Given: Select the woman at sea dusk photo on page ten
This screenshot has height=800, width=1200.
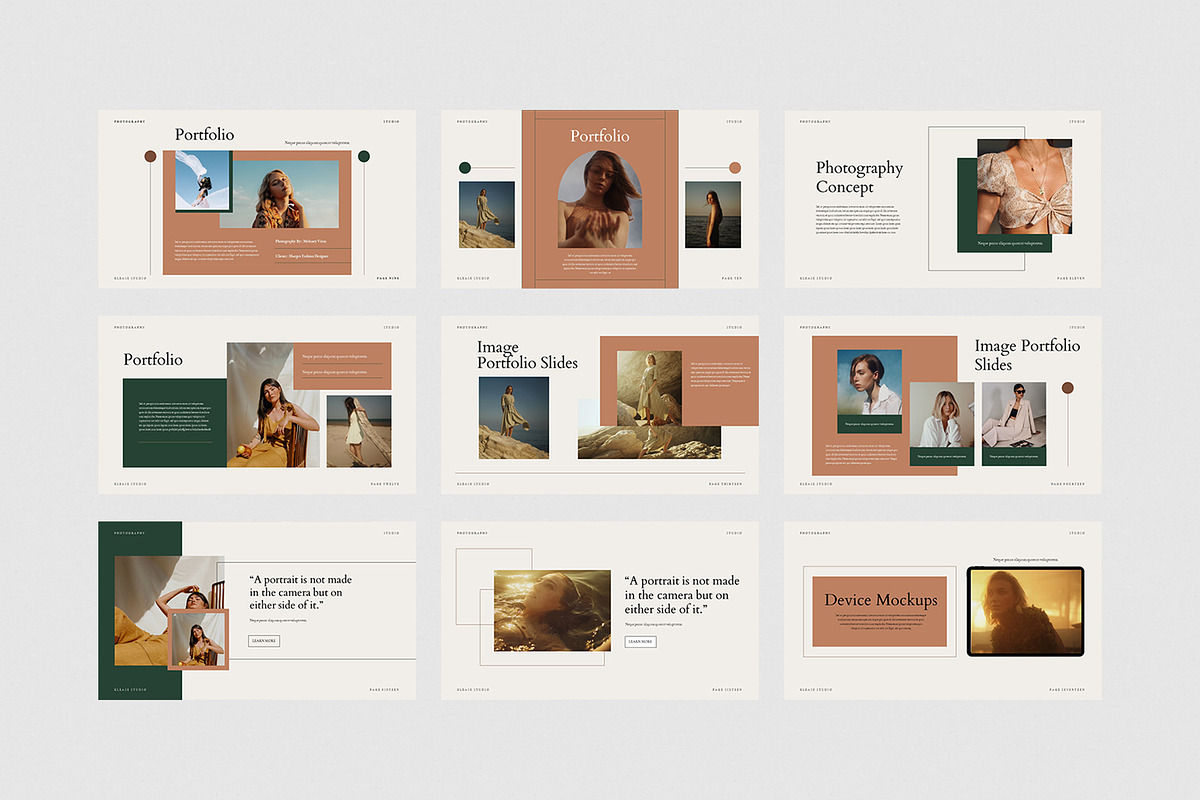Looking at the screenshot, I should tap(713, 214).
